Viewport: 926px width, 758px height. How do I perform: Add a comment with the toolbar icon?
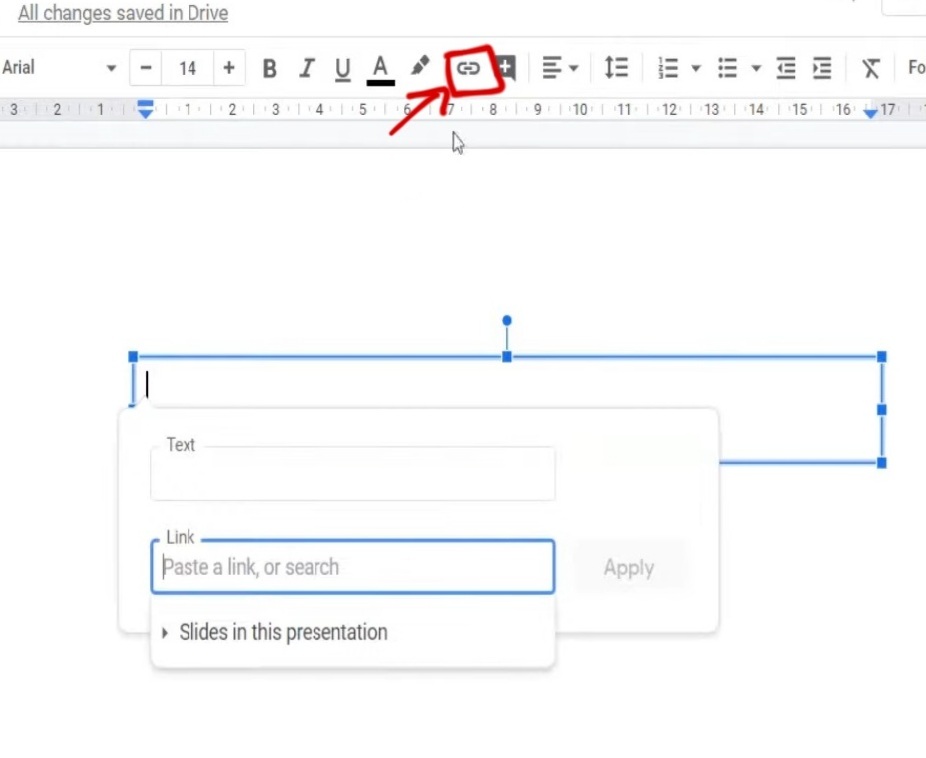(x=506, y=68)
